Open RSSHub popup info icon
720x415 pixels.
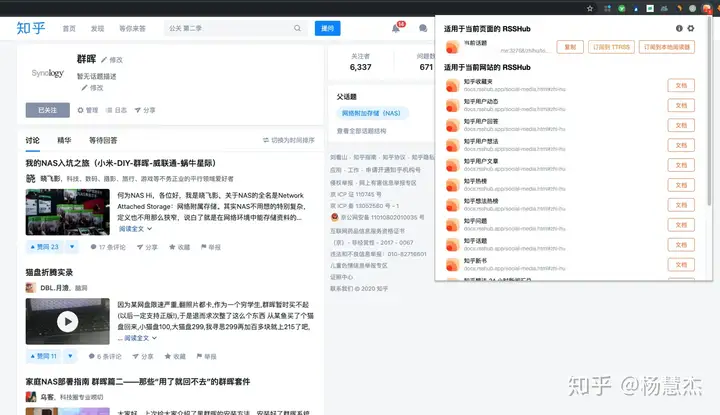pos(679,28)
